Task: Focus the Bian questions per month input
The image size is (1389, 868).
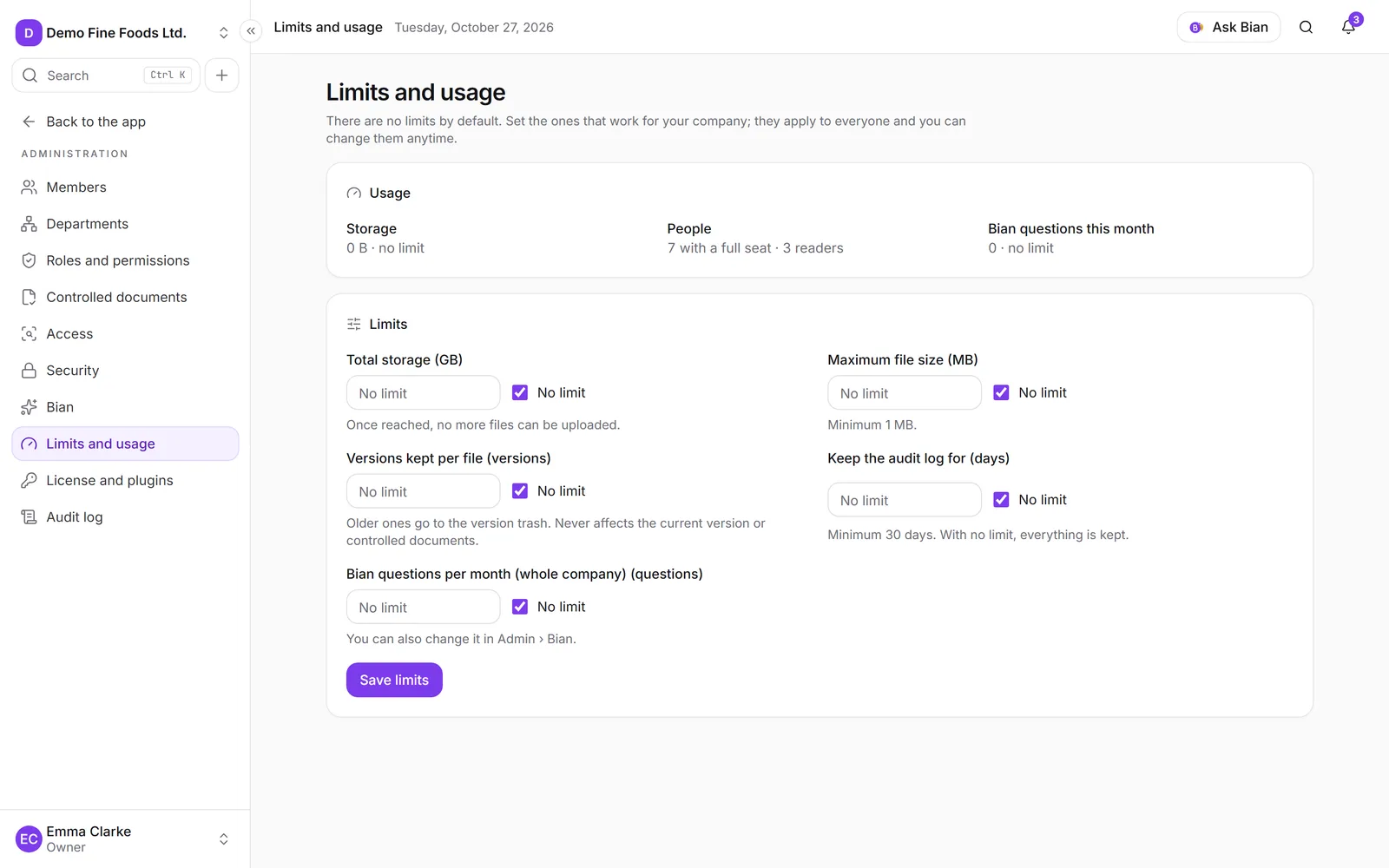Action: click(423, 607)
